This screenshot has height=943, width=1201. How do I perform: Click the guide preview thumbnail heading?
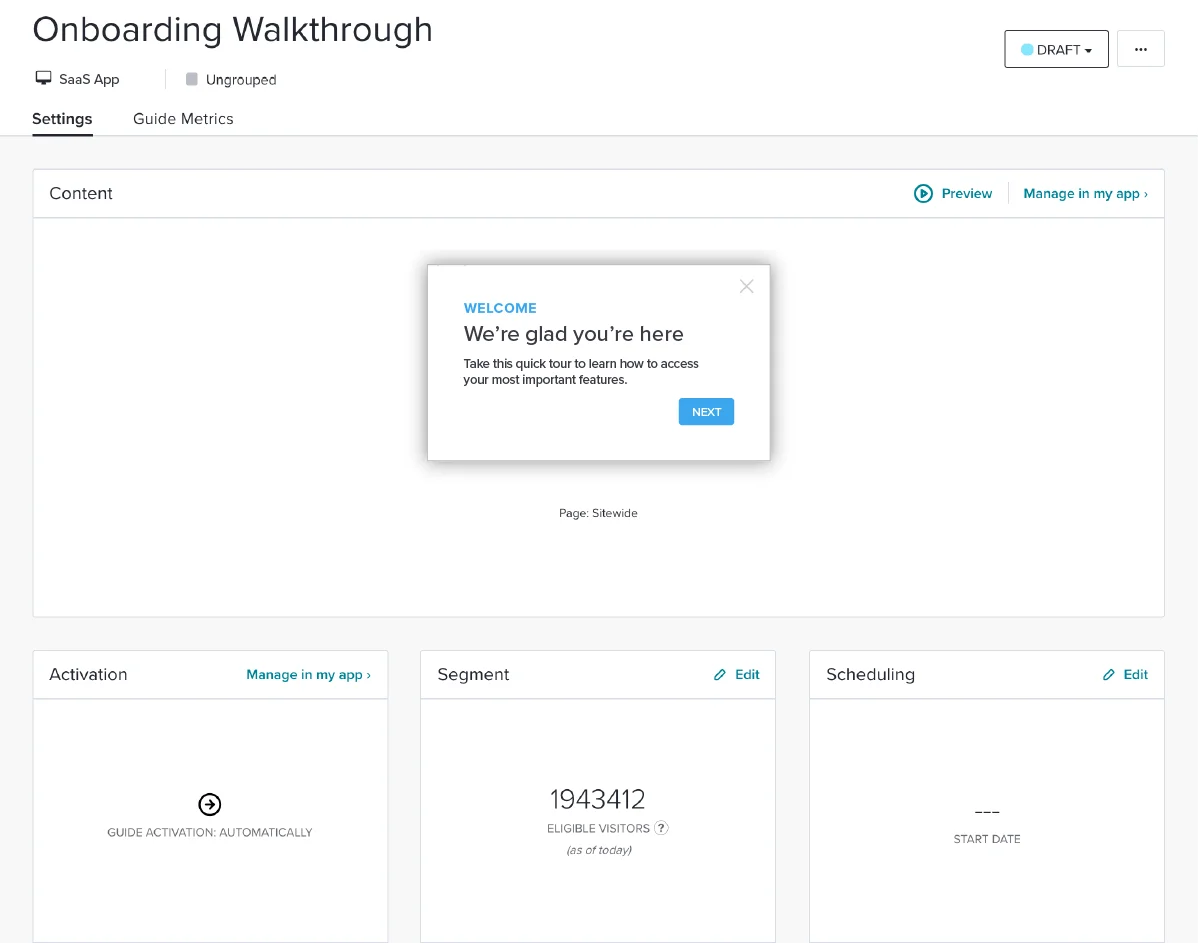click(x=573, y=334)
